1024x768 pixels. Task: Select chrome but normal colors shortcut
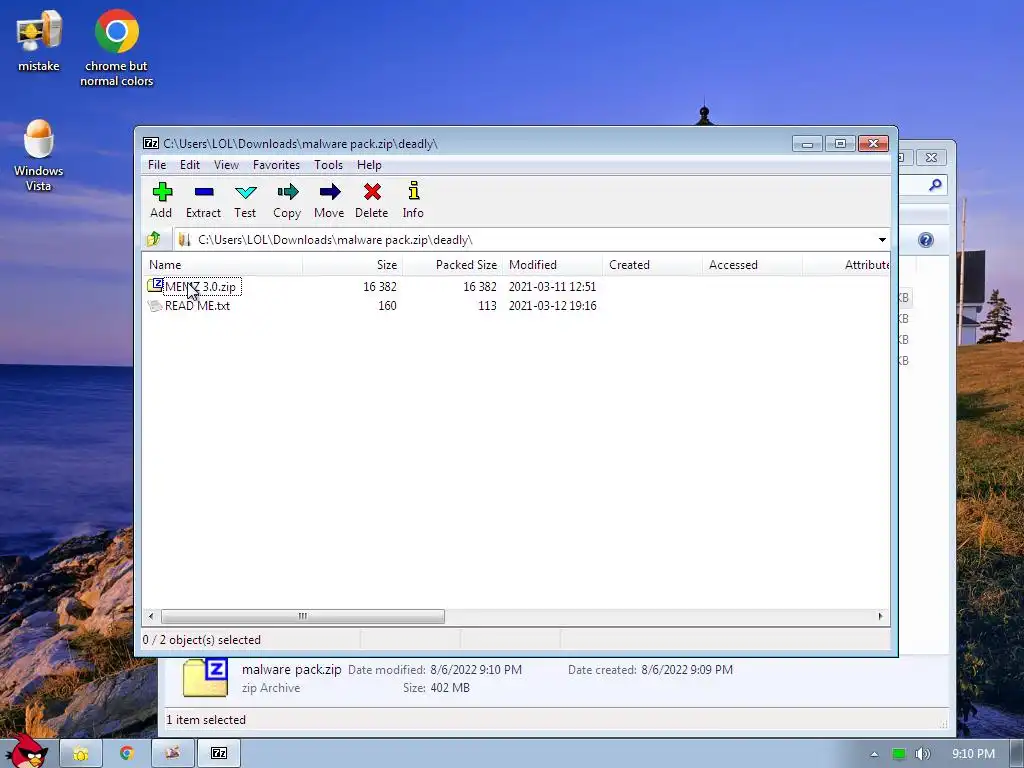(116, 47)
